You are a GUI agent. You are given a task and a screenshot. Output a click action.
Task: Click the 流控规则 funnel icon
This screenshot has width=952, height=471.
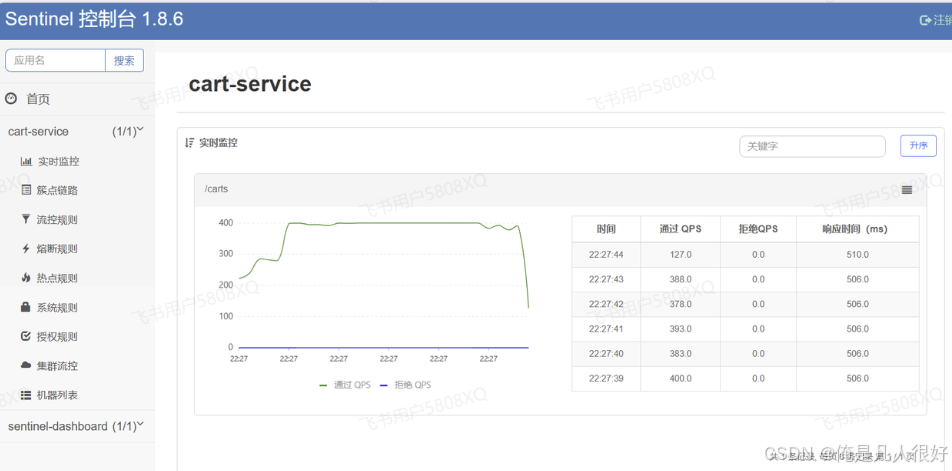[26, 220]
